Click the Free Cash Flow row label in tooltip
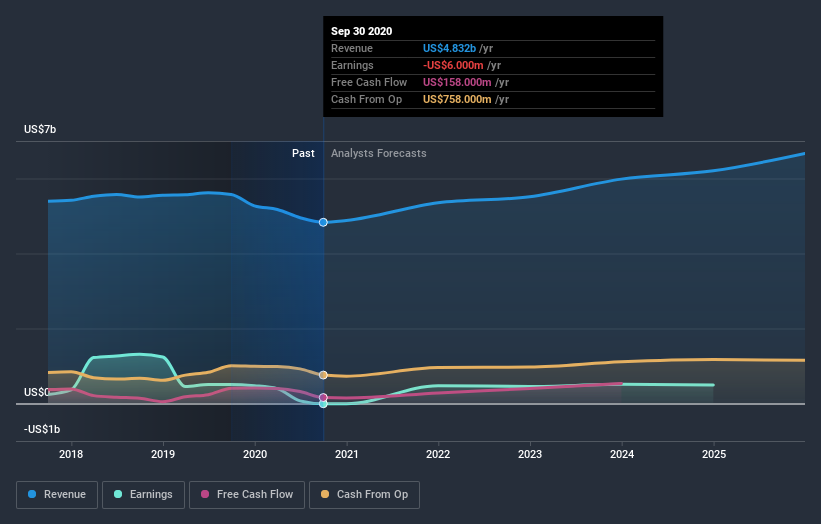Screen dimensions: 821x524 click(x=369, y=82)
